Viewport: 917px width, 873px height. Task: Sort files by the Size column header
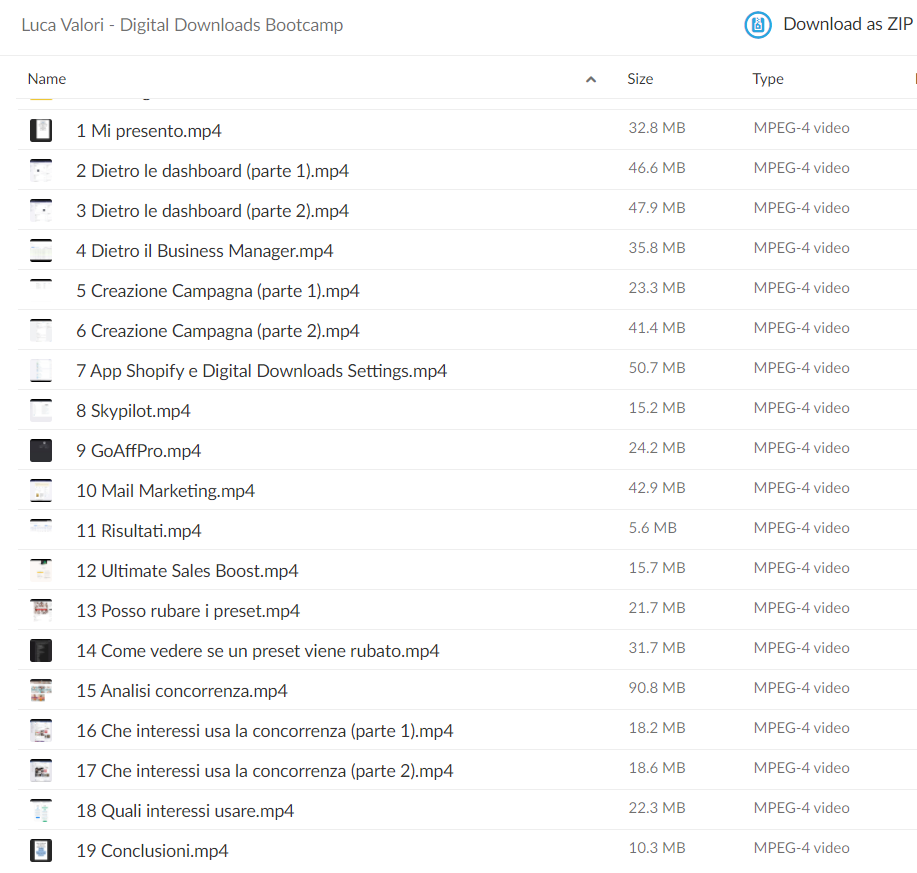click(640, 79)
